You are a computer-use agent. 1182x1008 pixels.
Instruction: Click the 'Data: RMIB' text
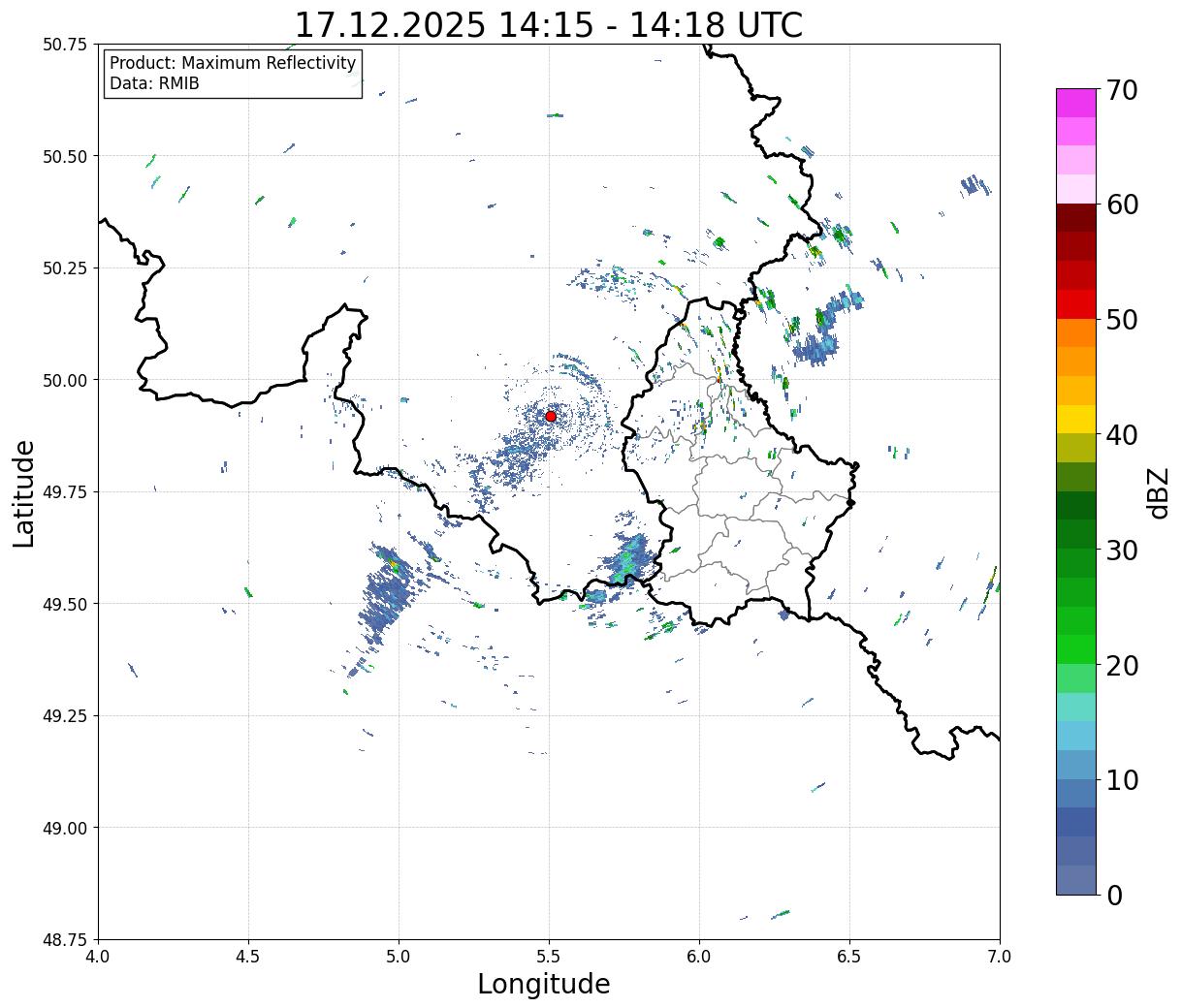(x=154, y=83)
